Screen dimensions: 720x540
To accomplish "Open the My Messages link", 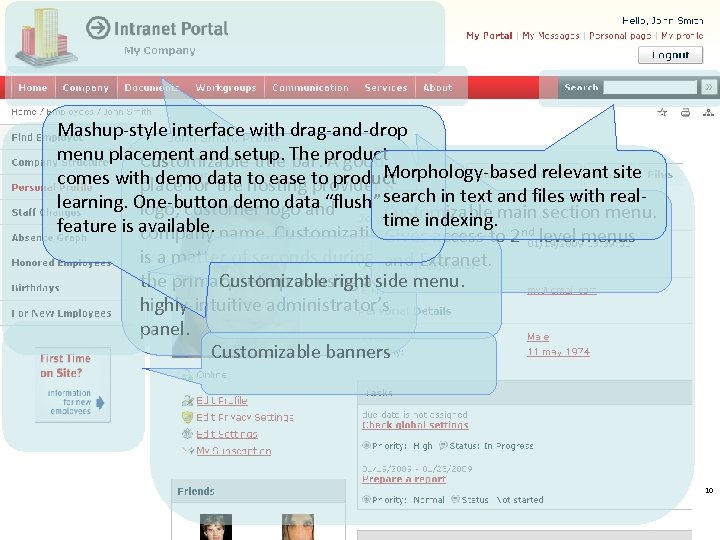I will tap(551, 35).
